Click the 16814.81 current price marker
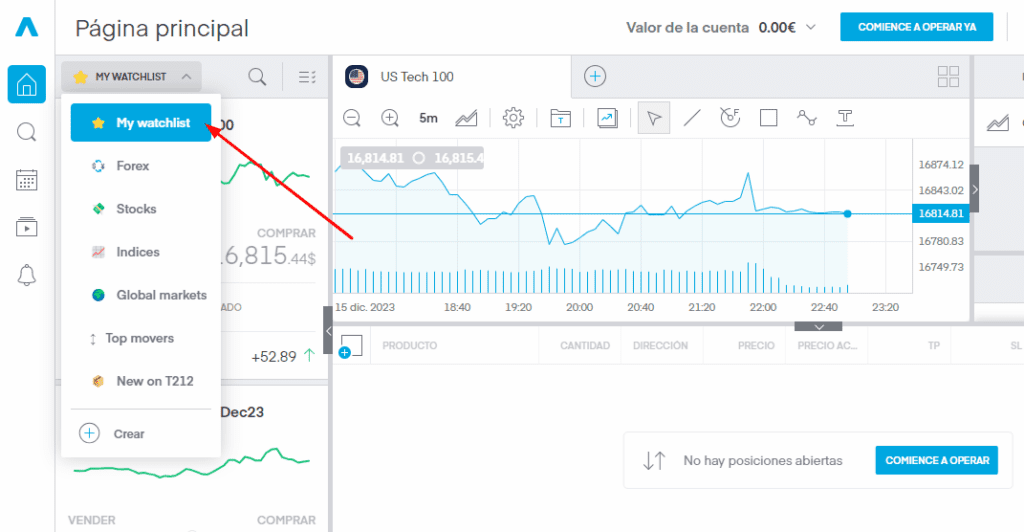The width and height of the screenshot is (1024, 532). coord(940,213)
